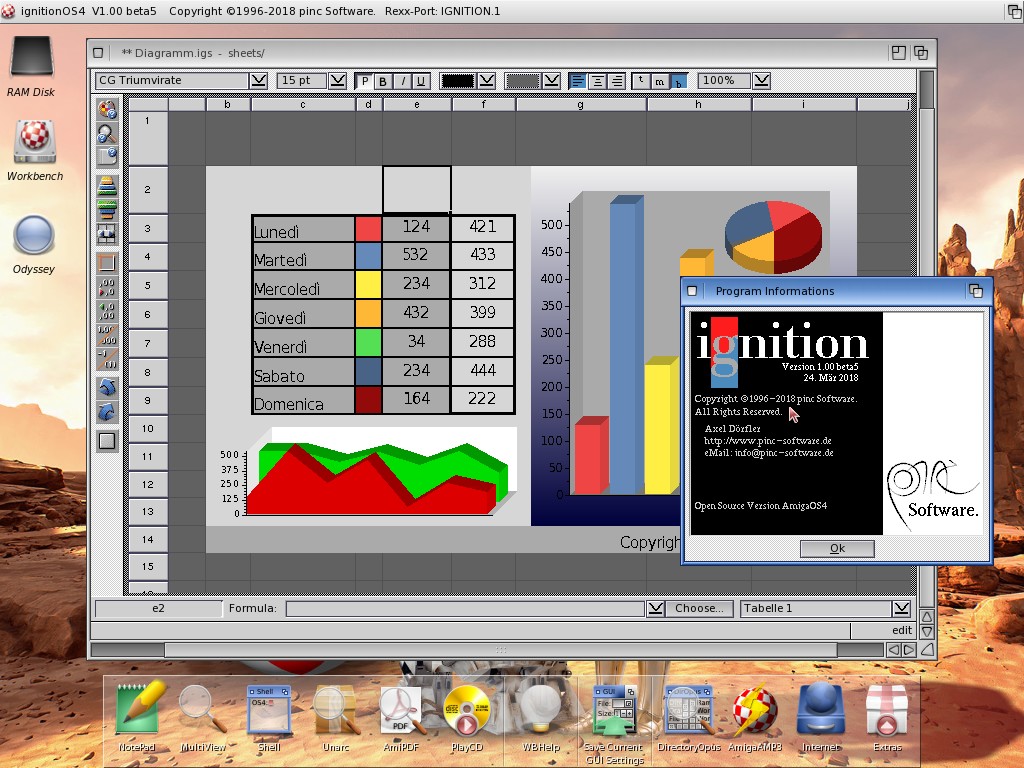The image size is (1024, 768).
Task: Open the RAM Disk desktop icon
Action: pyautogui.click(x=31, y=59)
